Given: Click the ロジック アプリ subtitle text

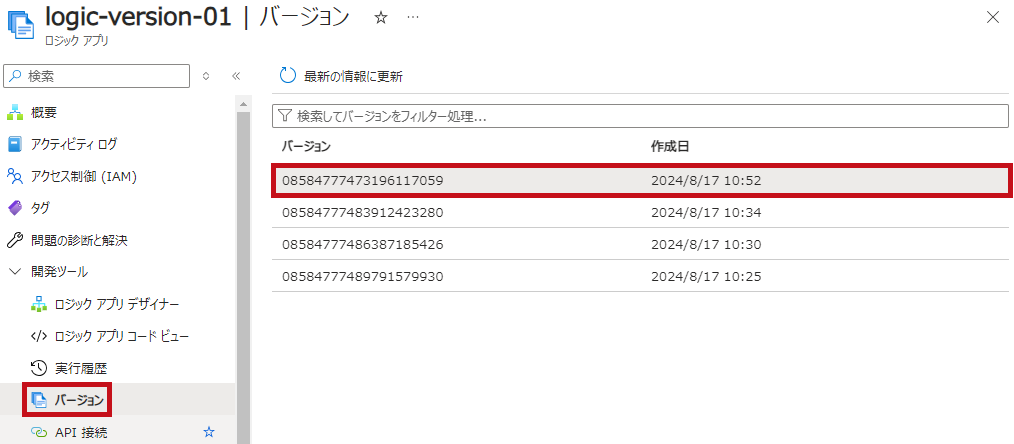Looking at the screenshot, I should coord(76,41).
